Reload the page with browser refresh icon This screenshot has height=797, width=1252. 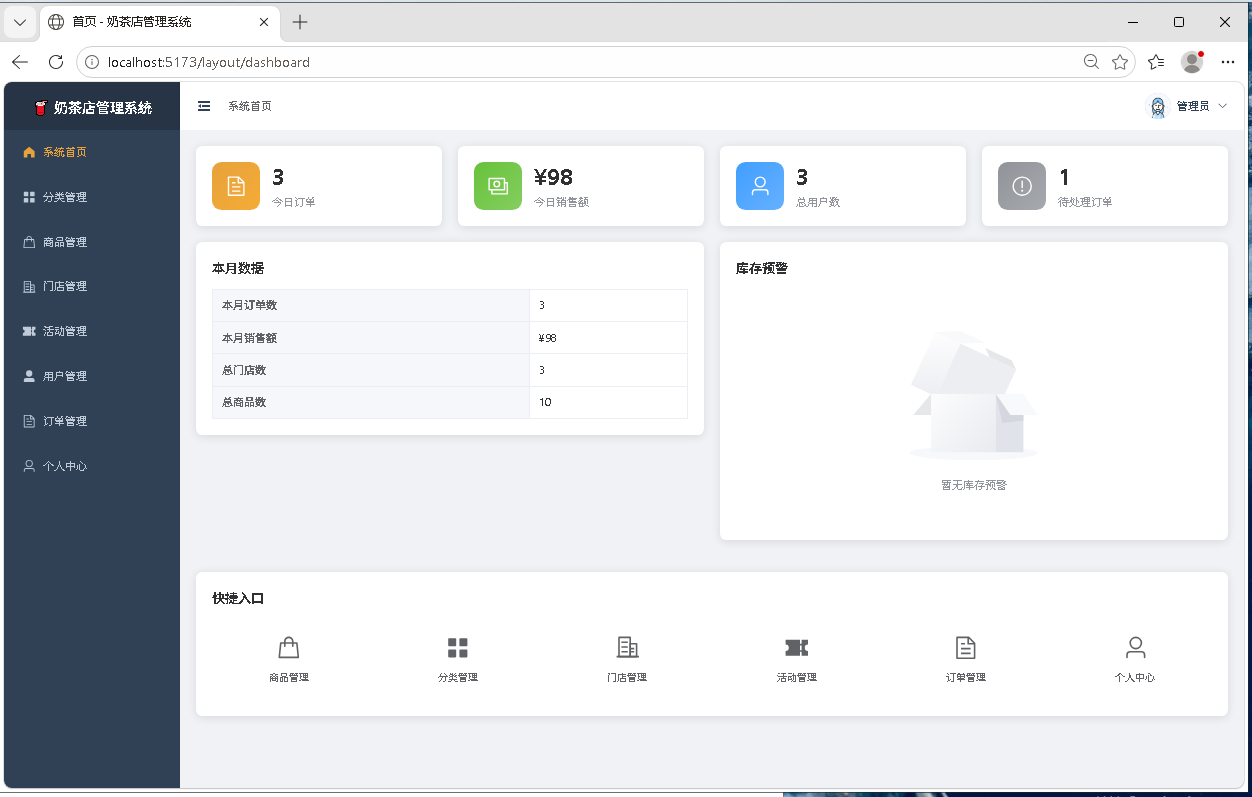pos(56,62)
